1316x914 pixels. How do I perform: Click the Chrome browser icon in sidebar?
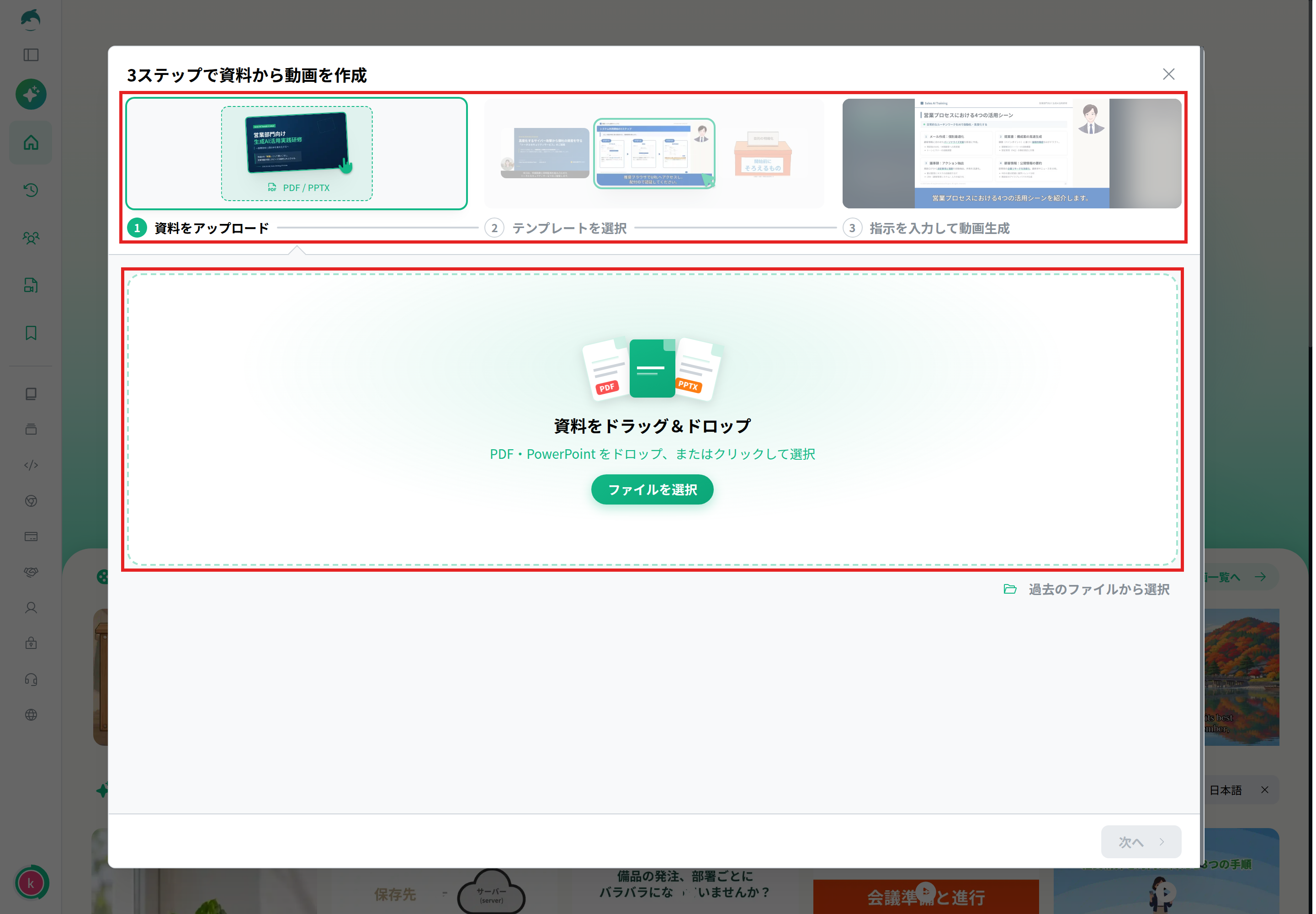(x=31, y=501)
